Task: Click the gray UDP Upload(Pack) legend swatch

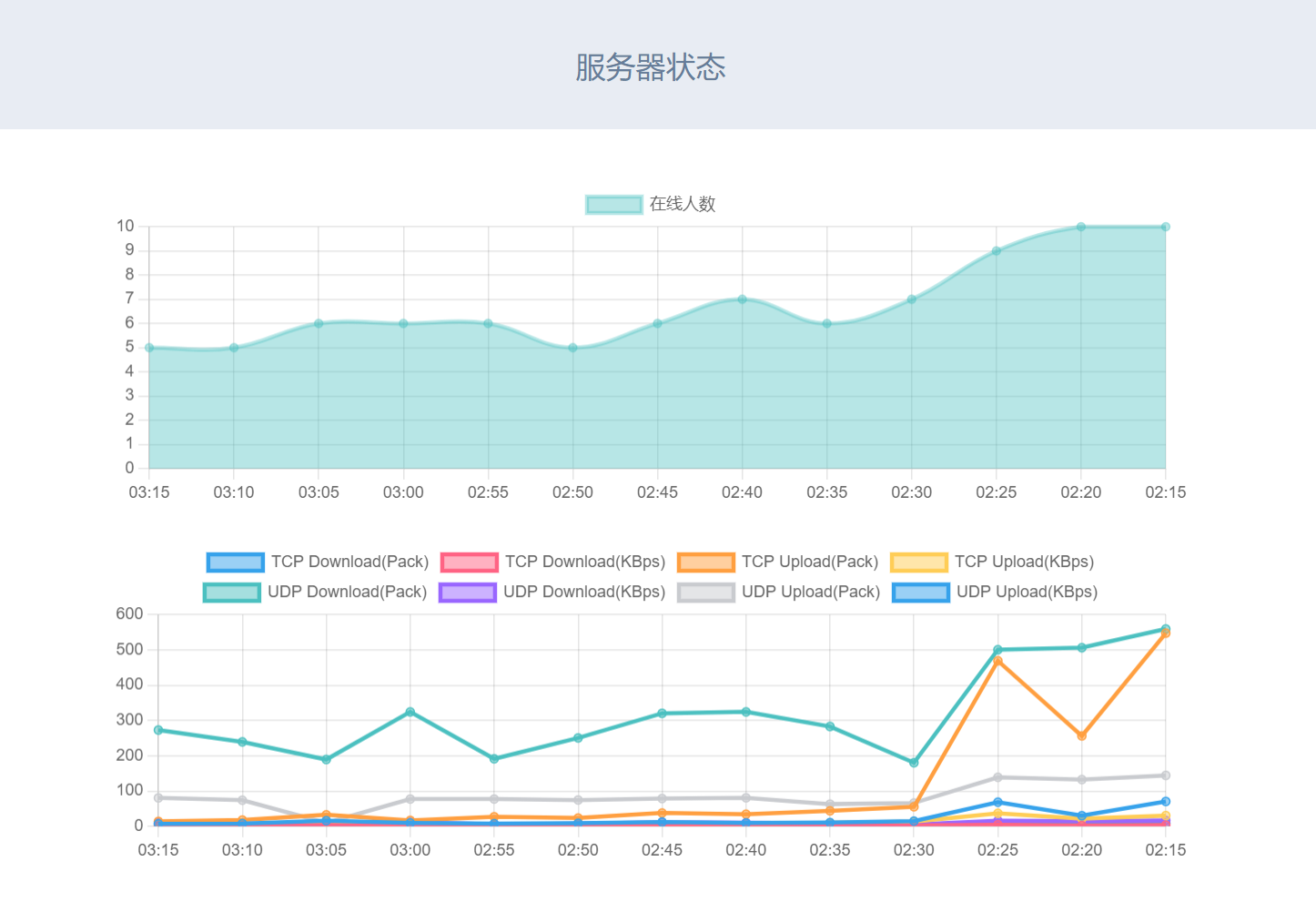Action: click(x=705, y=593)
